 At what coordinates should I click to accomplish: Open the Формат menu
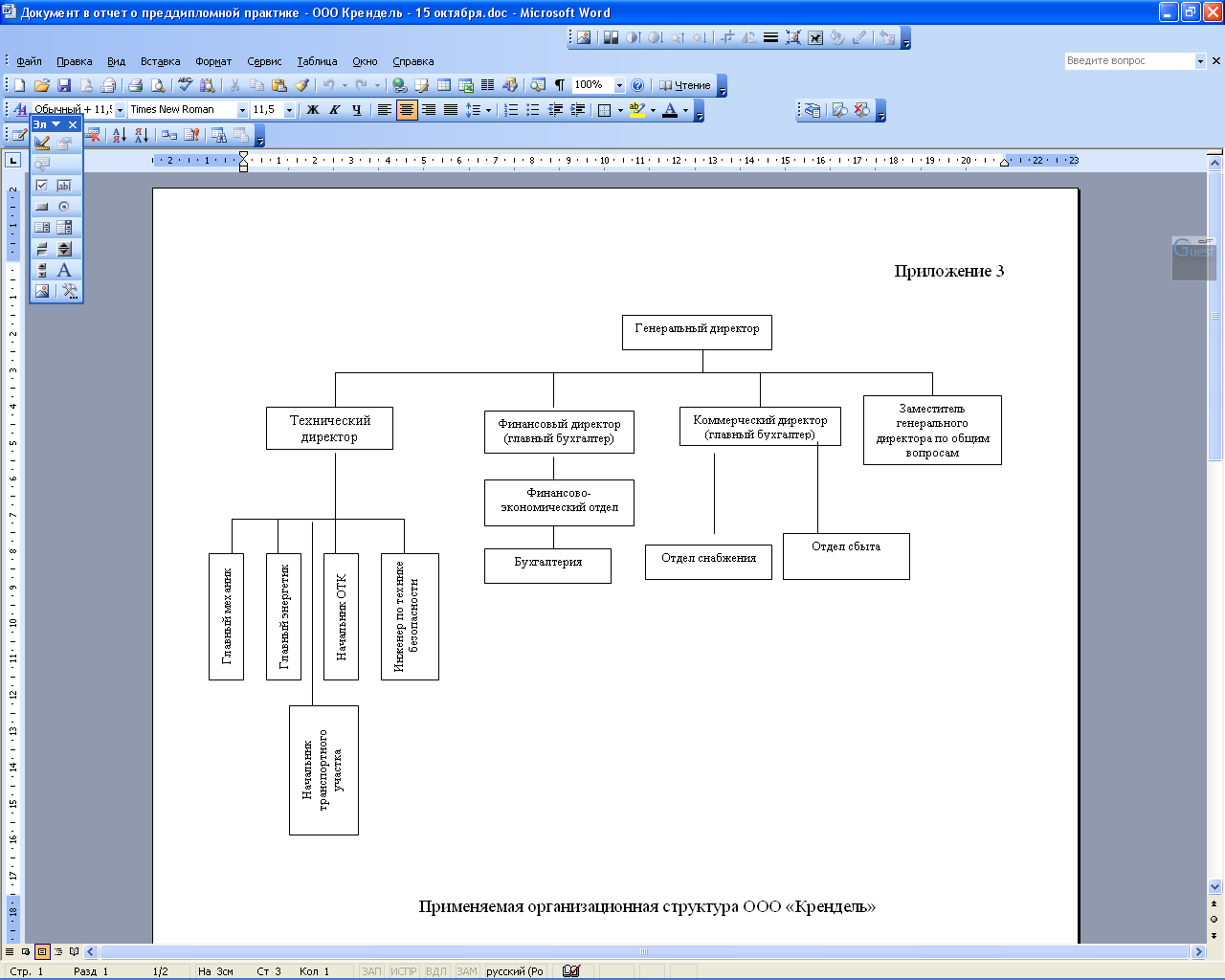pos(213,61)
